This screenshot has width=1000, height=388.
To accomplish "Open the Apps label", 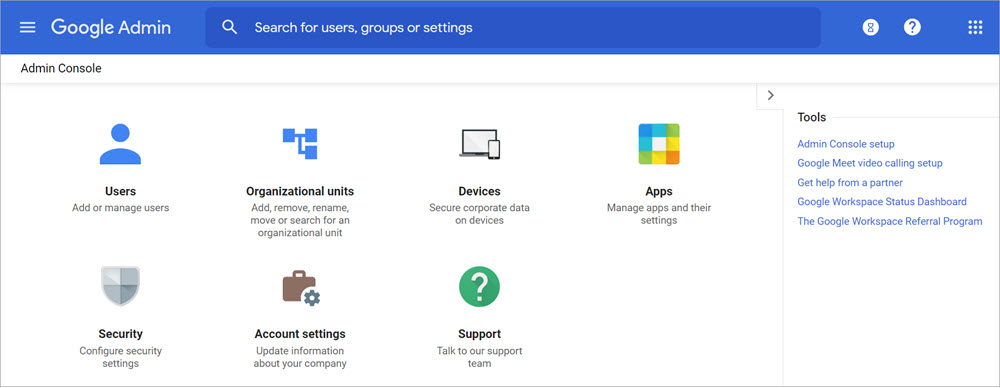I will point(659,191).
